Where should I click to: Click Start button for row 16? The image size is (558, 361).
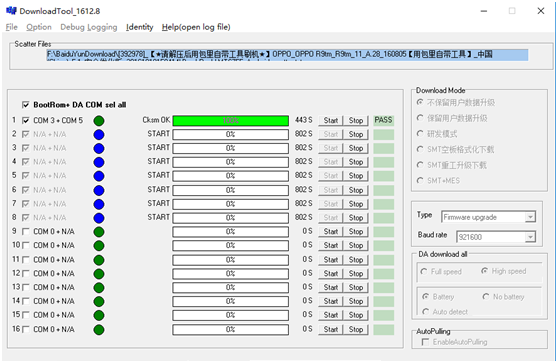click(x=331, y=329)
